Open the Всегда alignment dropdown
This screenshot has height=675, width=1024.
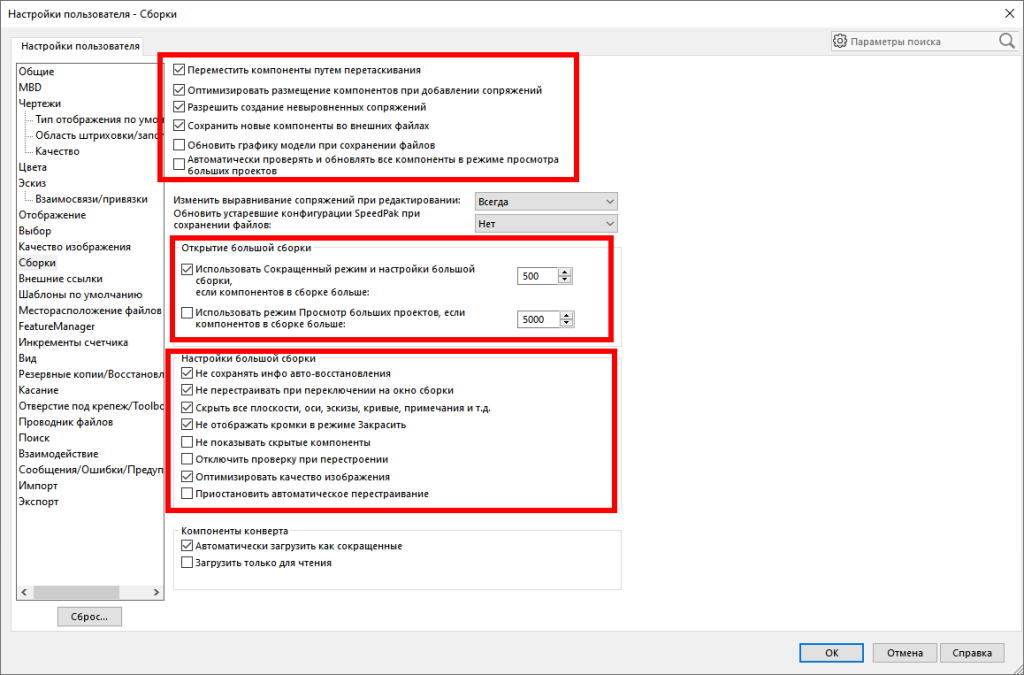click(x=546, y=201)
